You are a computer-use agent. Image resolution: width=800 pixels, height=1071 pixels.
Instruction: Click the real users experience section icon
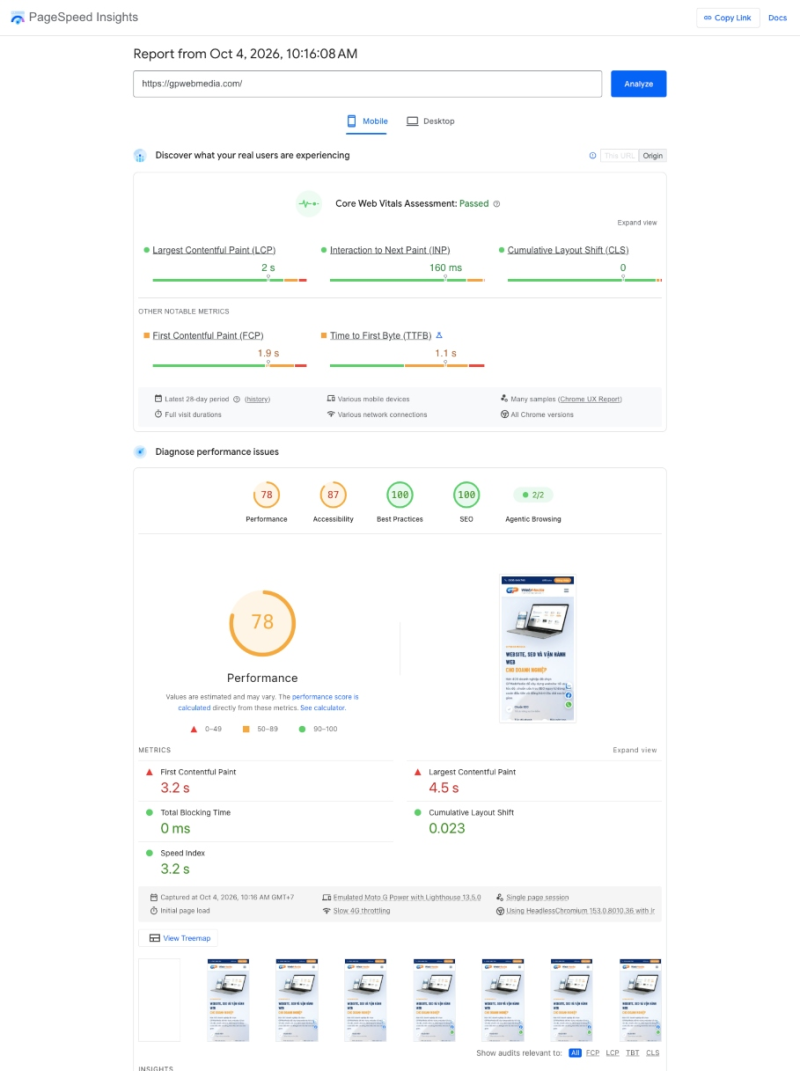click(x=140, y=156)
